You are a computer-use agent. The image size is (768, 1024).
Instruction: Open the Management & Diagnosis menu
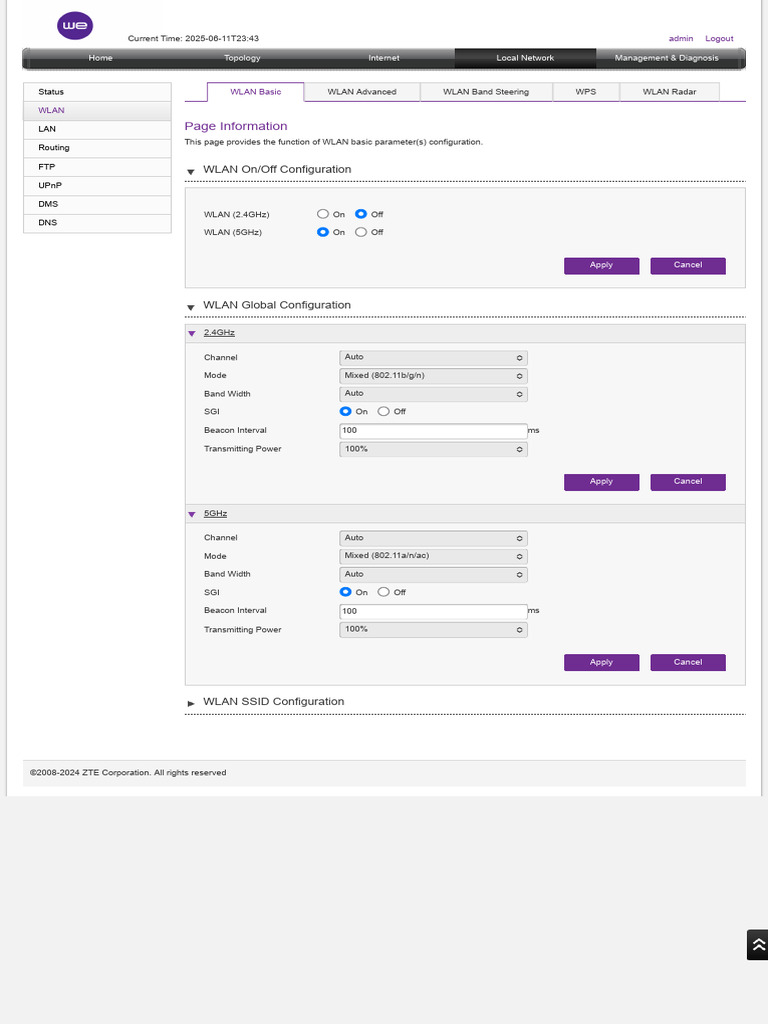666,58
